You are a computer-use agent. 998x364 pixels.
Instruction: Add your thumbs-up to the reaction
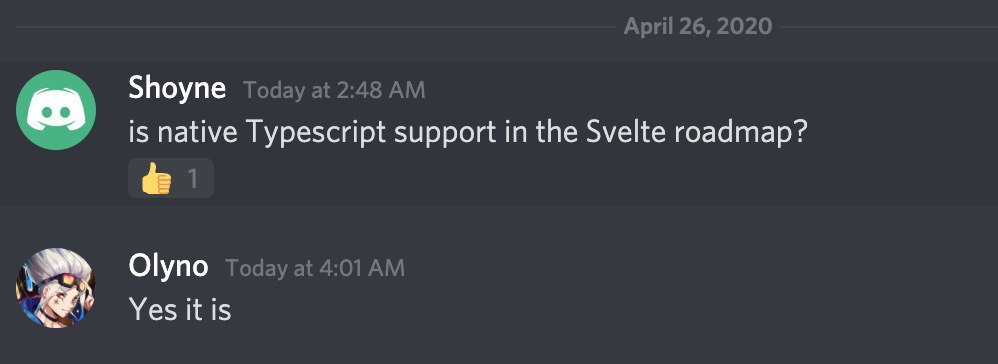click(171, 178)
